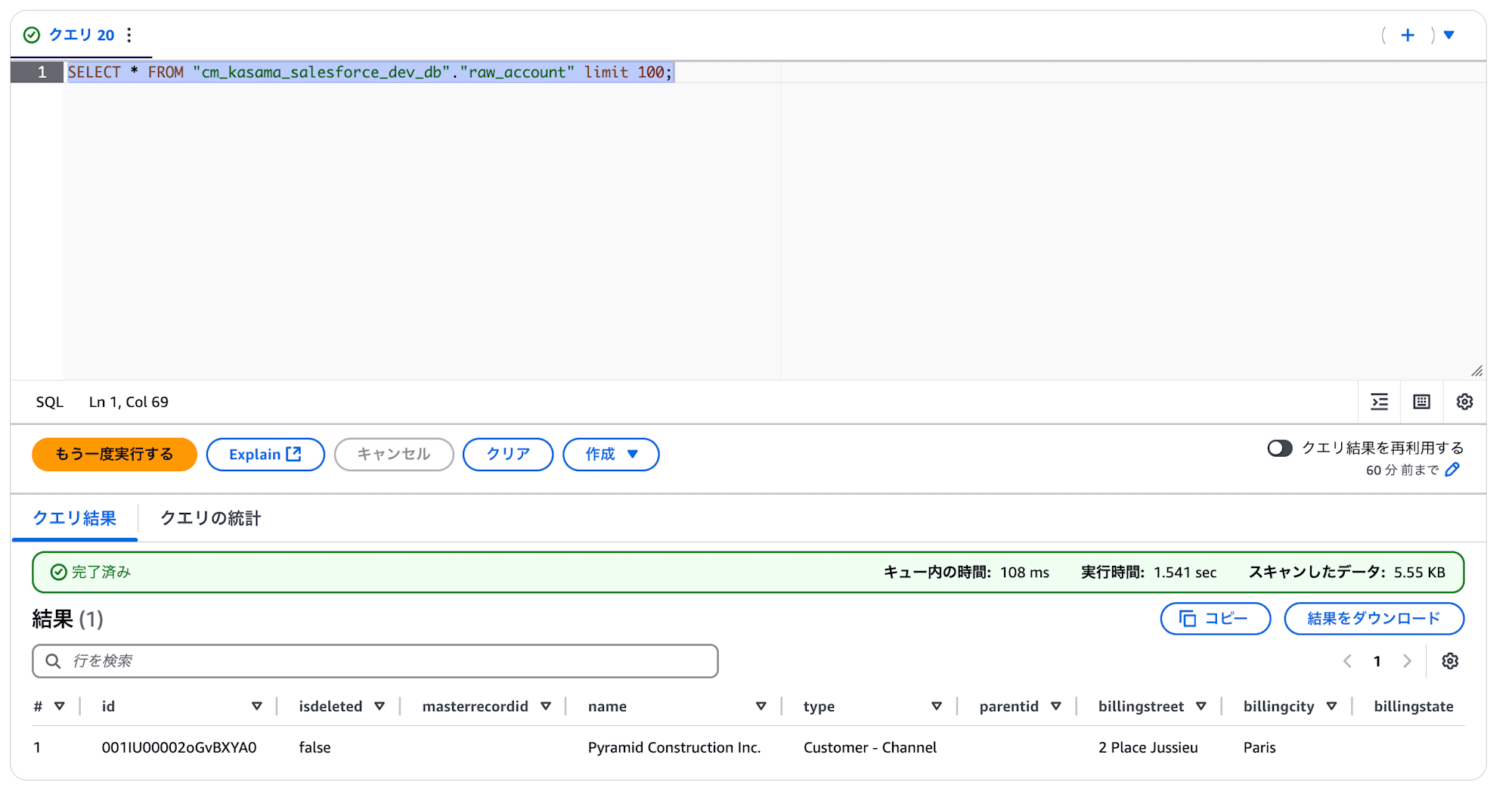This screenshot has height=801, width=1512.
Task: Sort by type column arrow
Action: (x=937, y=706)
